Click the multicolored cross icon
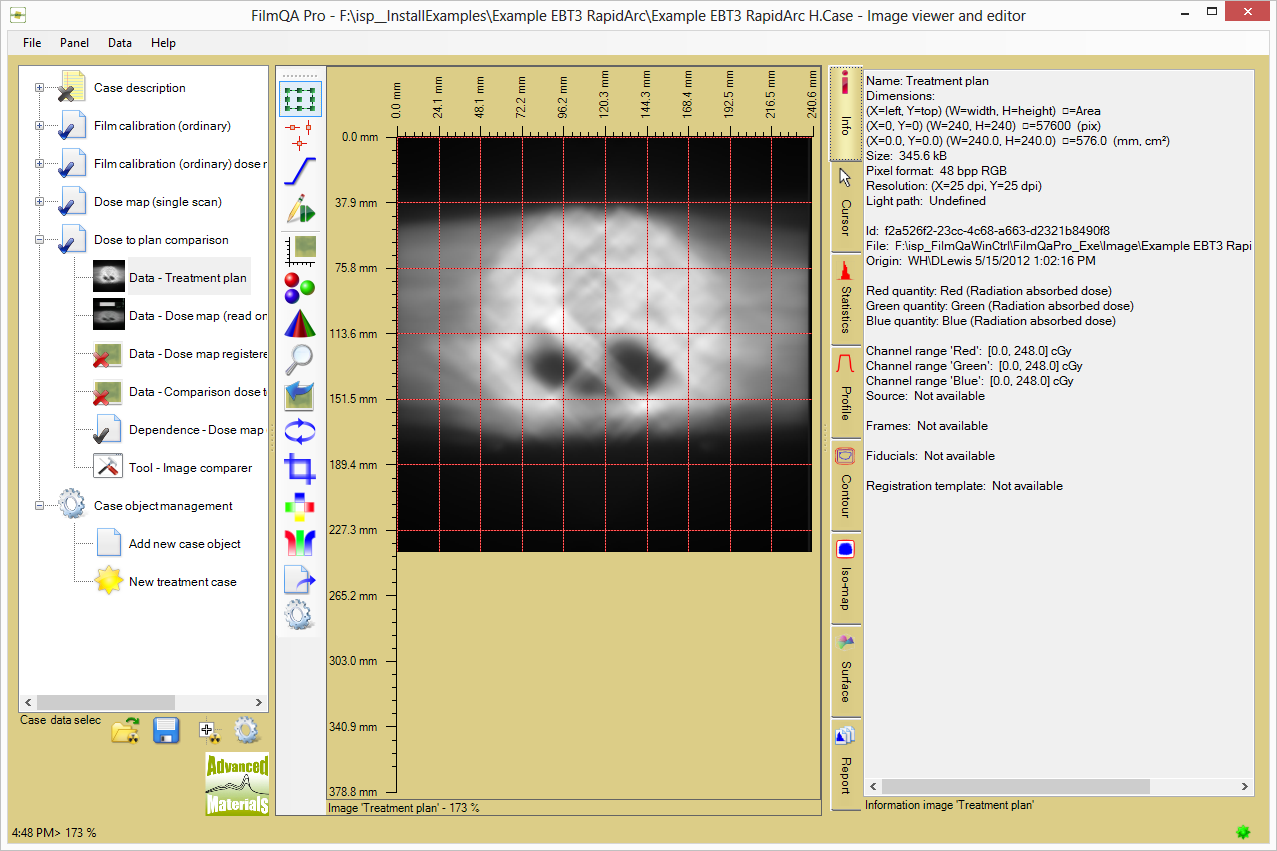The width and height of the screenshot is (1277, 851). pyautogui.click(x=300, y=505)
